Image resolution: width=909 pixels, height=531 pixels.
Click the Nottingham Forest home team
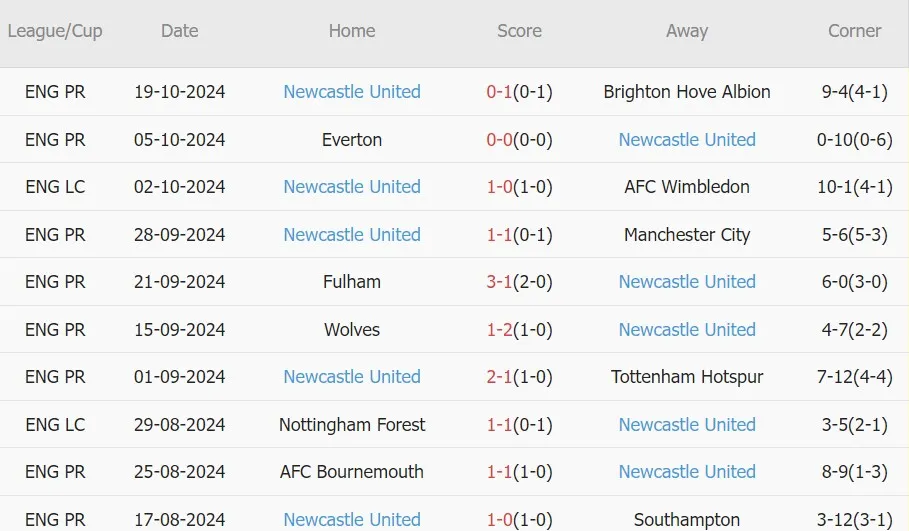pos(352,424)
